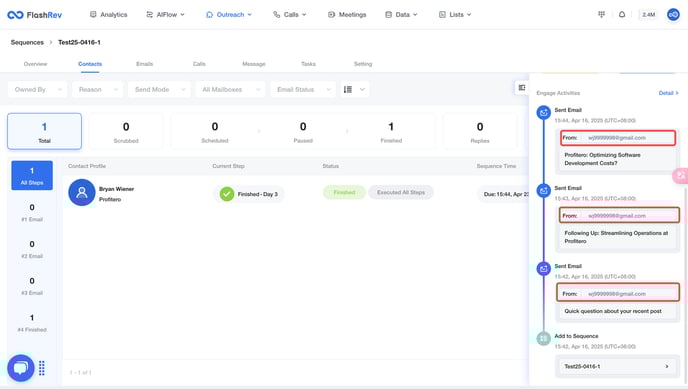Click the Due: 15:44 time chip

(x=504, y=194)
